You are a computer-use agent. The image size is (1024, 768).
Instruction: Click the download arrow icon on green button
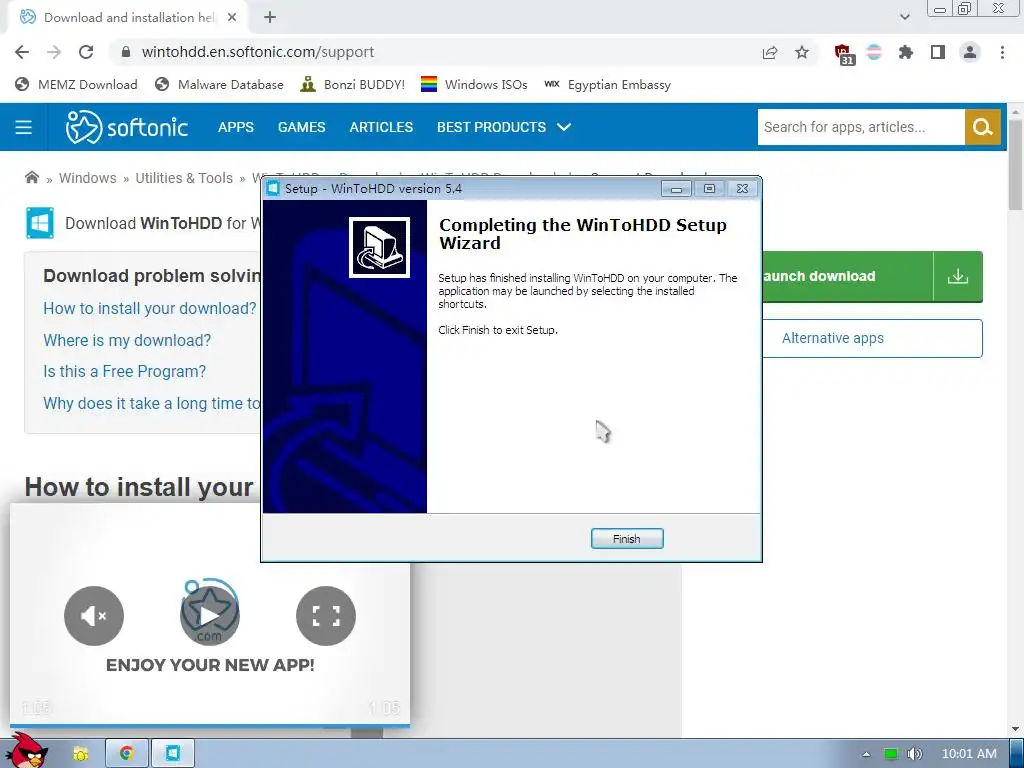pyautogui.click(x=958, y=276)
